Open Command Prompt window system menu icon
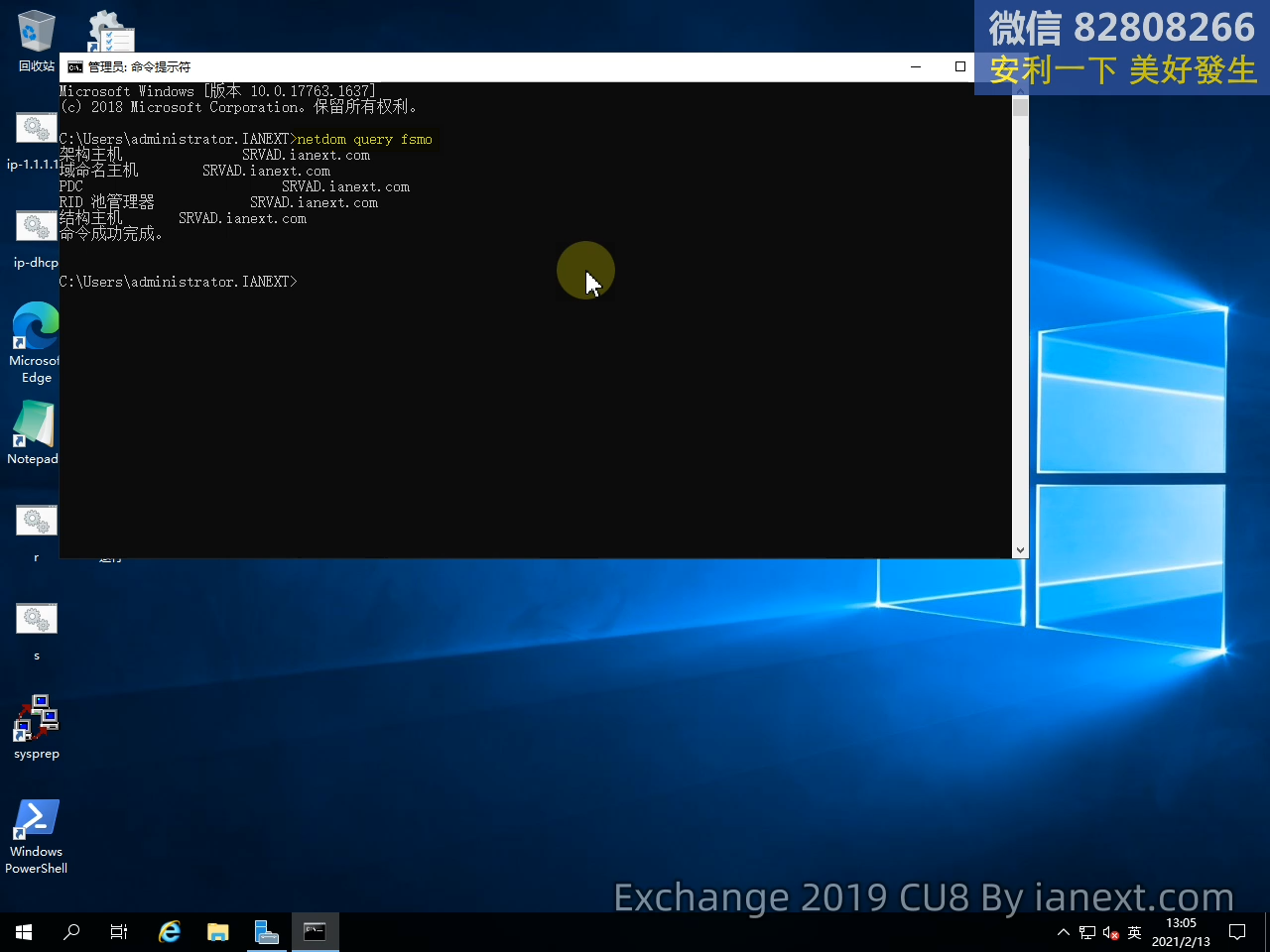The image size is (1270, 952). 75,67
